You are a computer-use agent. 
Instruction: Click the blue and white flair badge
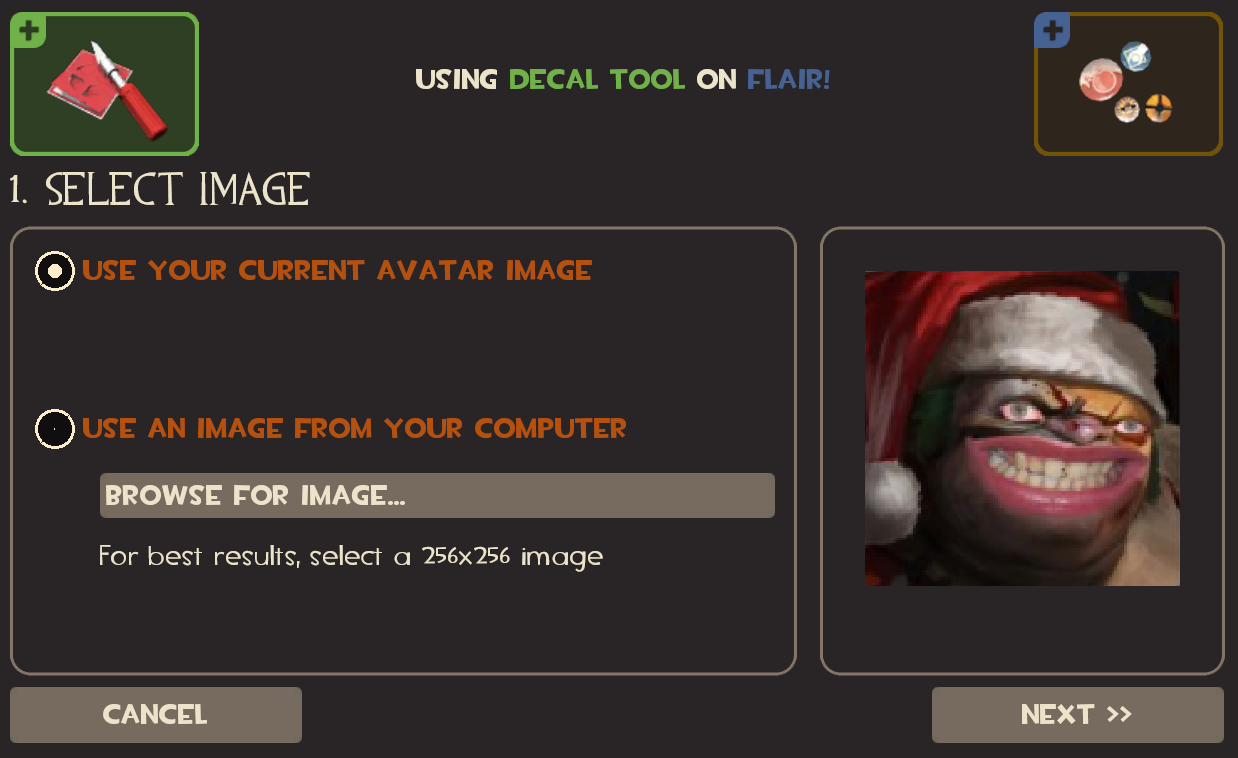[1135, 56]
